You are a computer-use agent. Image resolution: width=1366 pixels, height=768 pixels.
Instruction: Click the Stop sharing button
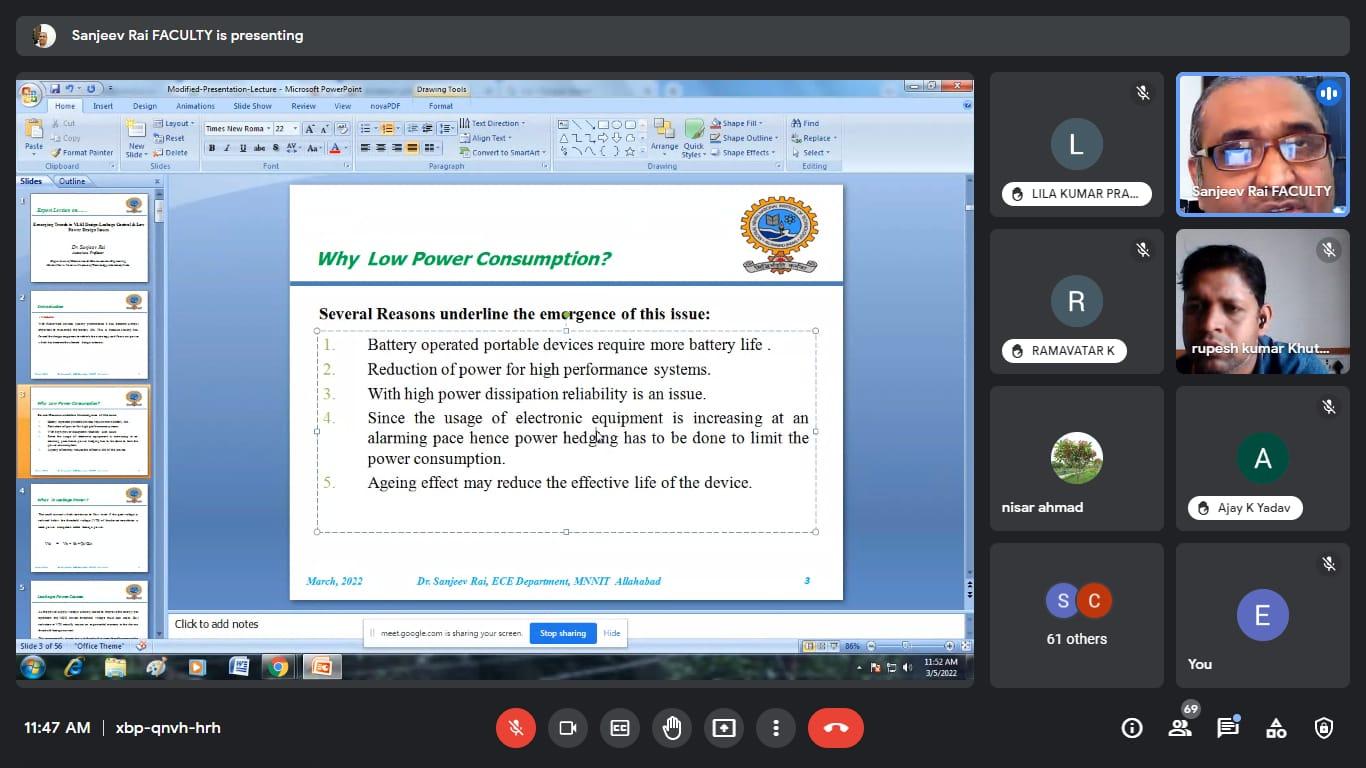pos(563,633)
